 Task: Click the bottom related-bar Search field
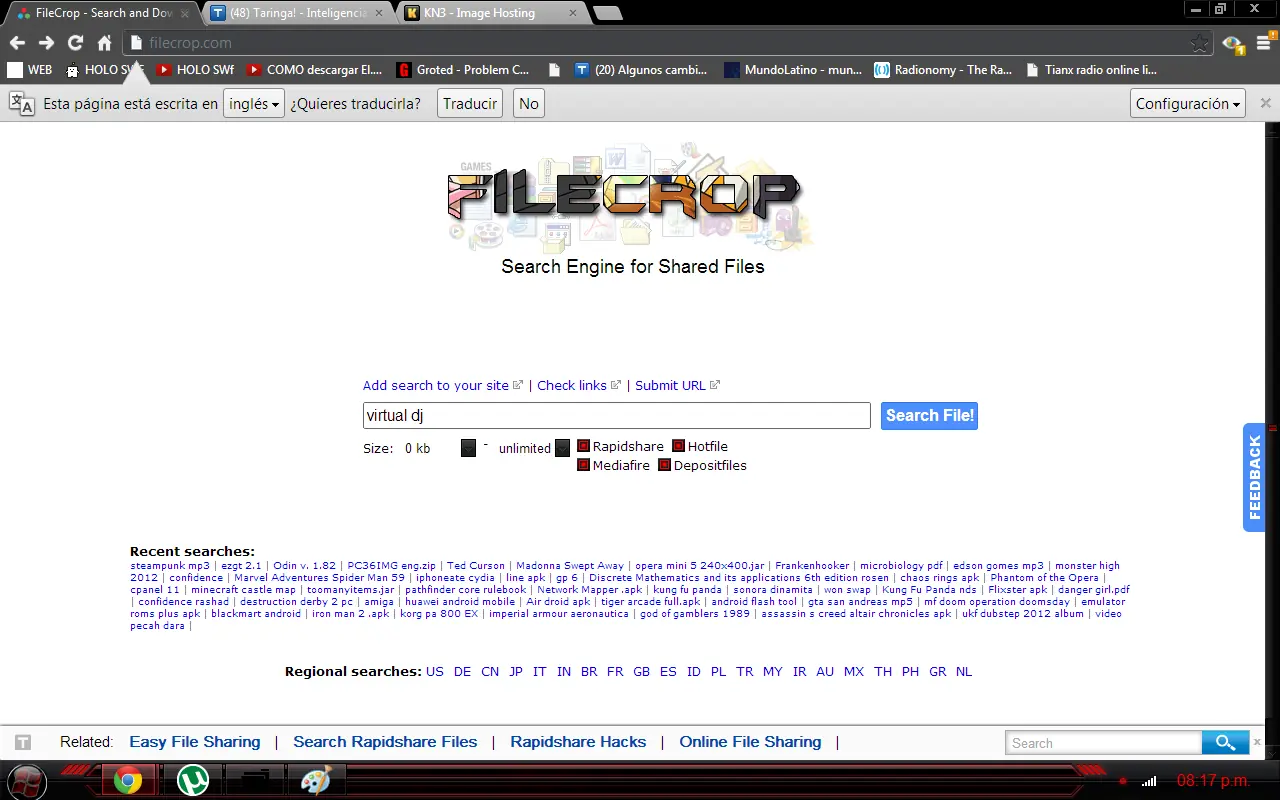(1104, 743)
